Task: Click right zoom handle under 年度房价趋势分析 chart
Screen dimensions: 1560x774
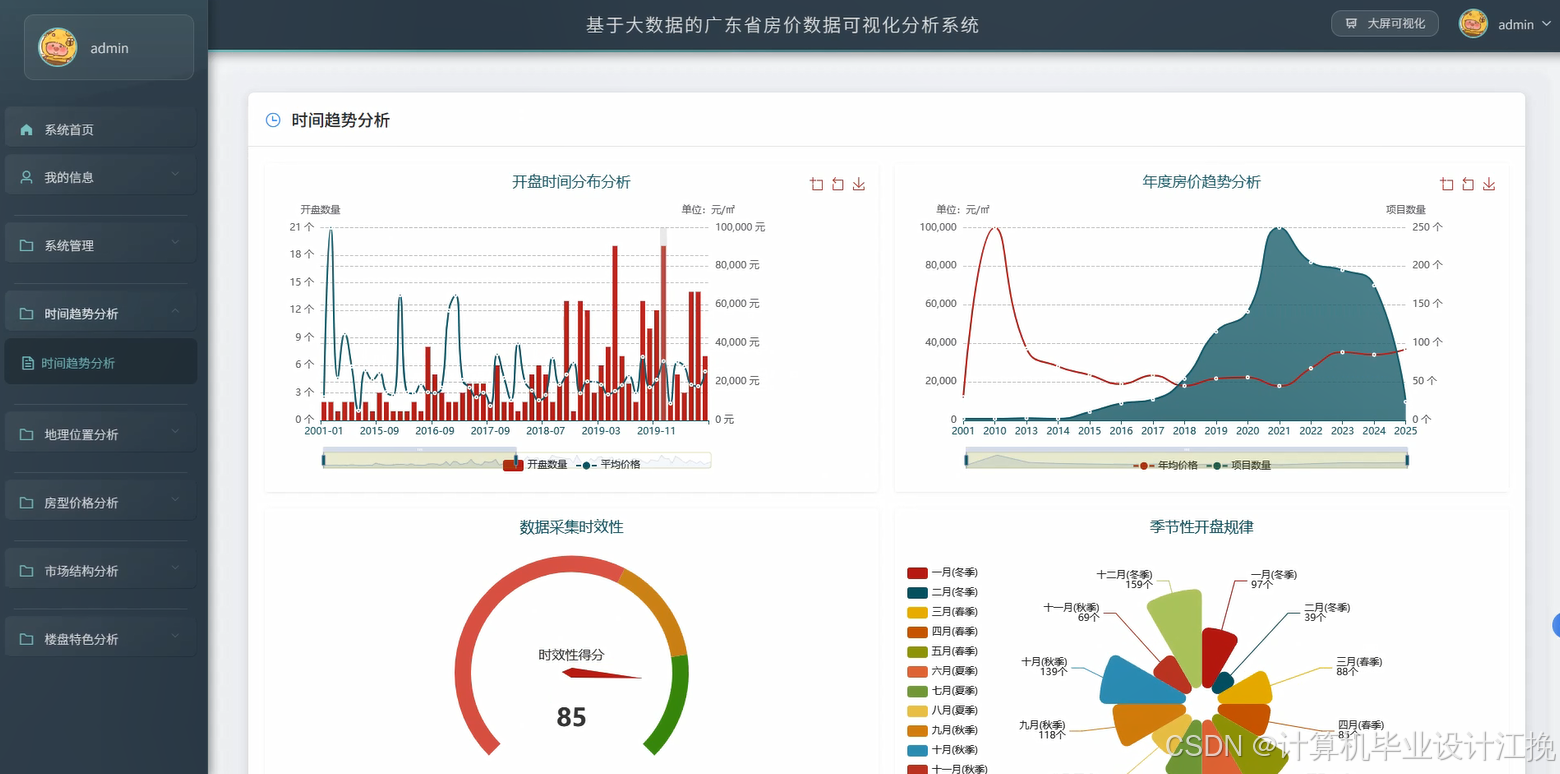Action: [x=1407, y=460]
